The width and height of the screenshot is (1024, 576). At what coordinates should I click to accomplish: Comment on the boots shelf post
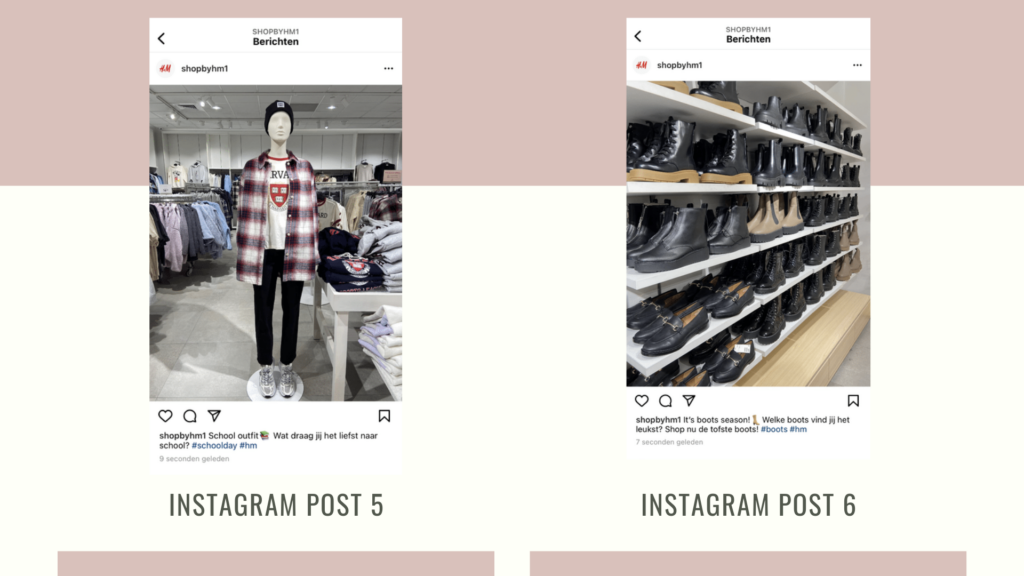coord(665,400)
